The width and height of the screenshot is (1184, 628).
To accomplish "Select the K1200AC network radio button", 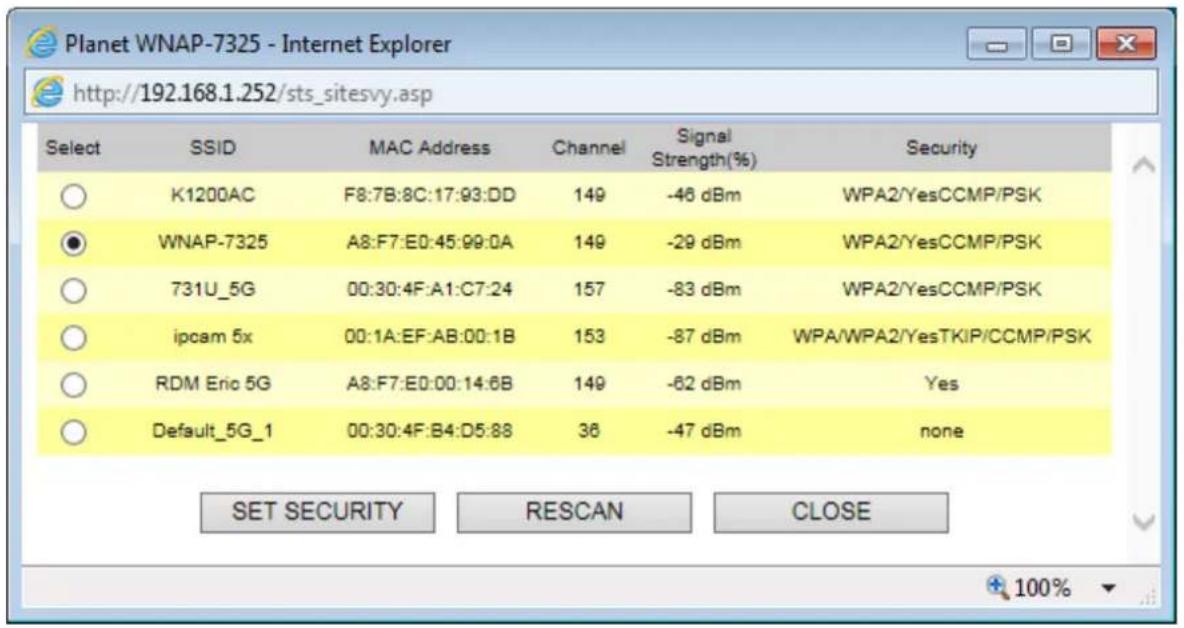I will click(x=73, y=197).
